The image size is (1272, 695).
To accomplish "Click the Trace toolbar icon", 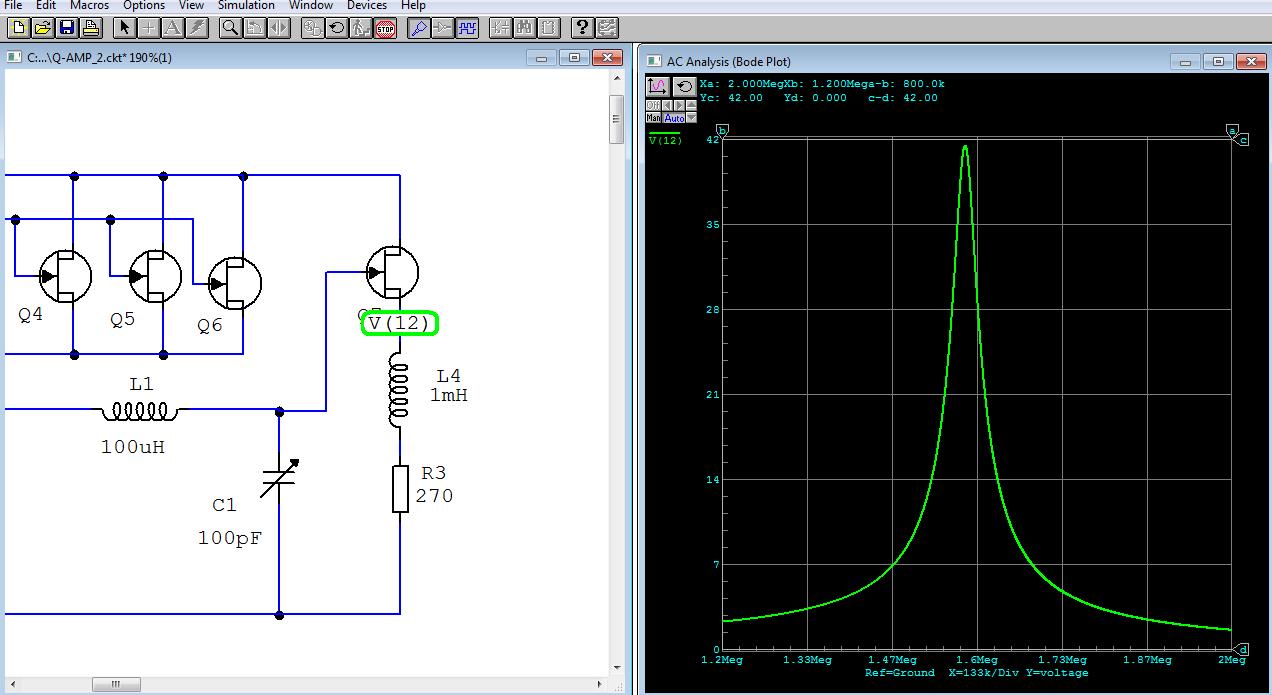I will coord(443,28).
